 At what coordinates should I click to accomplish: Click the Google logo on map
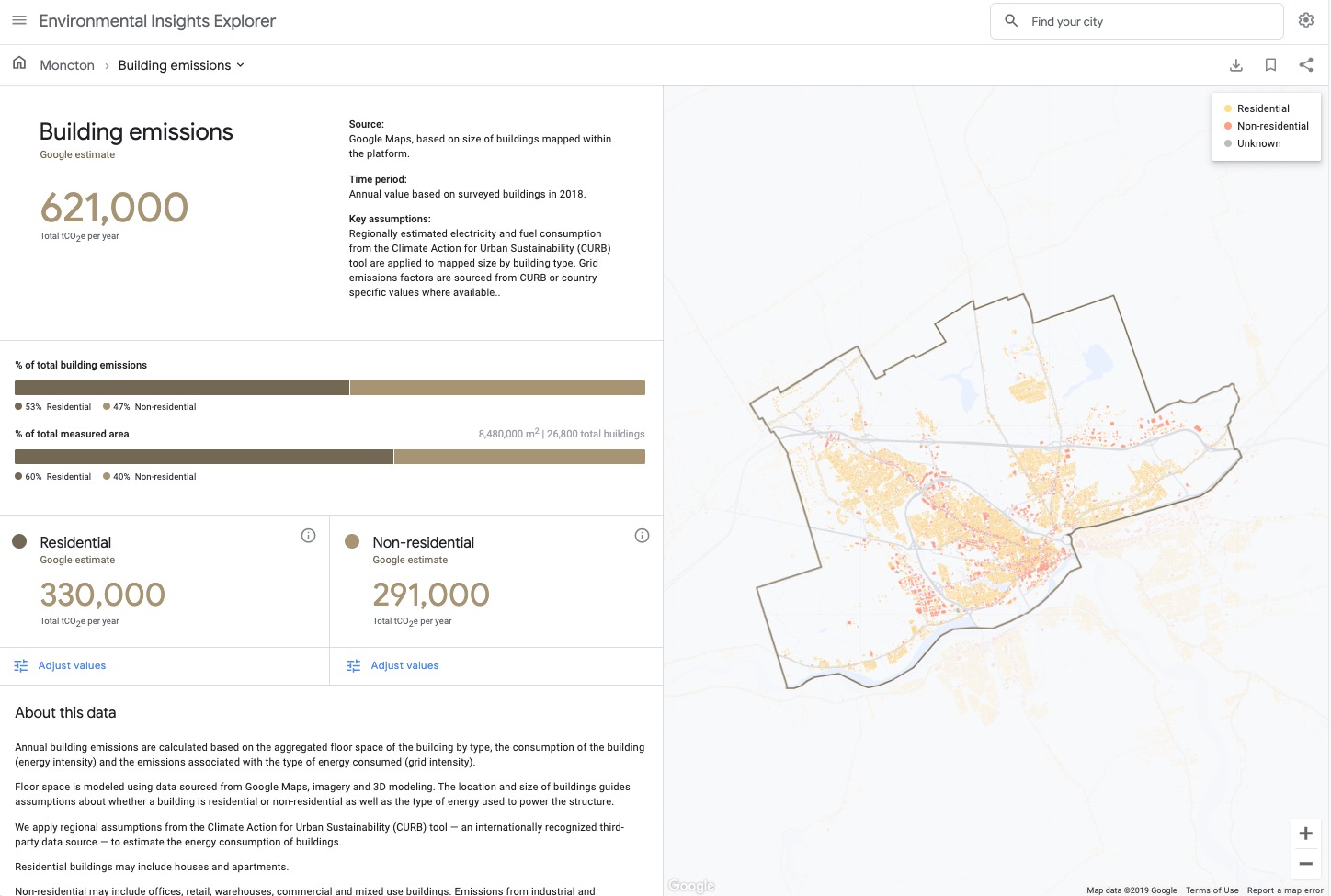(691, 886)
